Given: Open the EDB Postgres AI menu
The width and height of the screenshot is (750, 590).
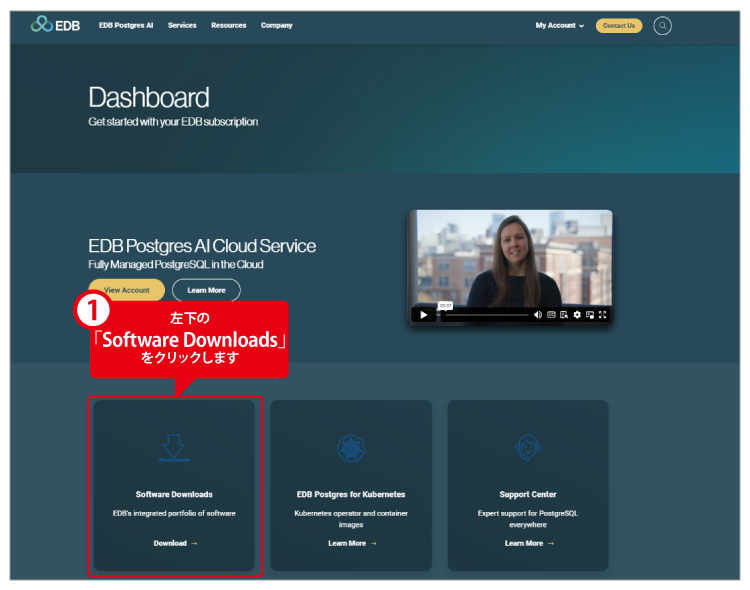Looking at the screenshot, I should click(126, 26).
